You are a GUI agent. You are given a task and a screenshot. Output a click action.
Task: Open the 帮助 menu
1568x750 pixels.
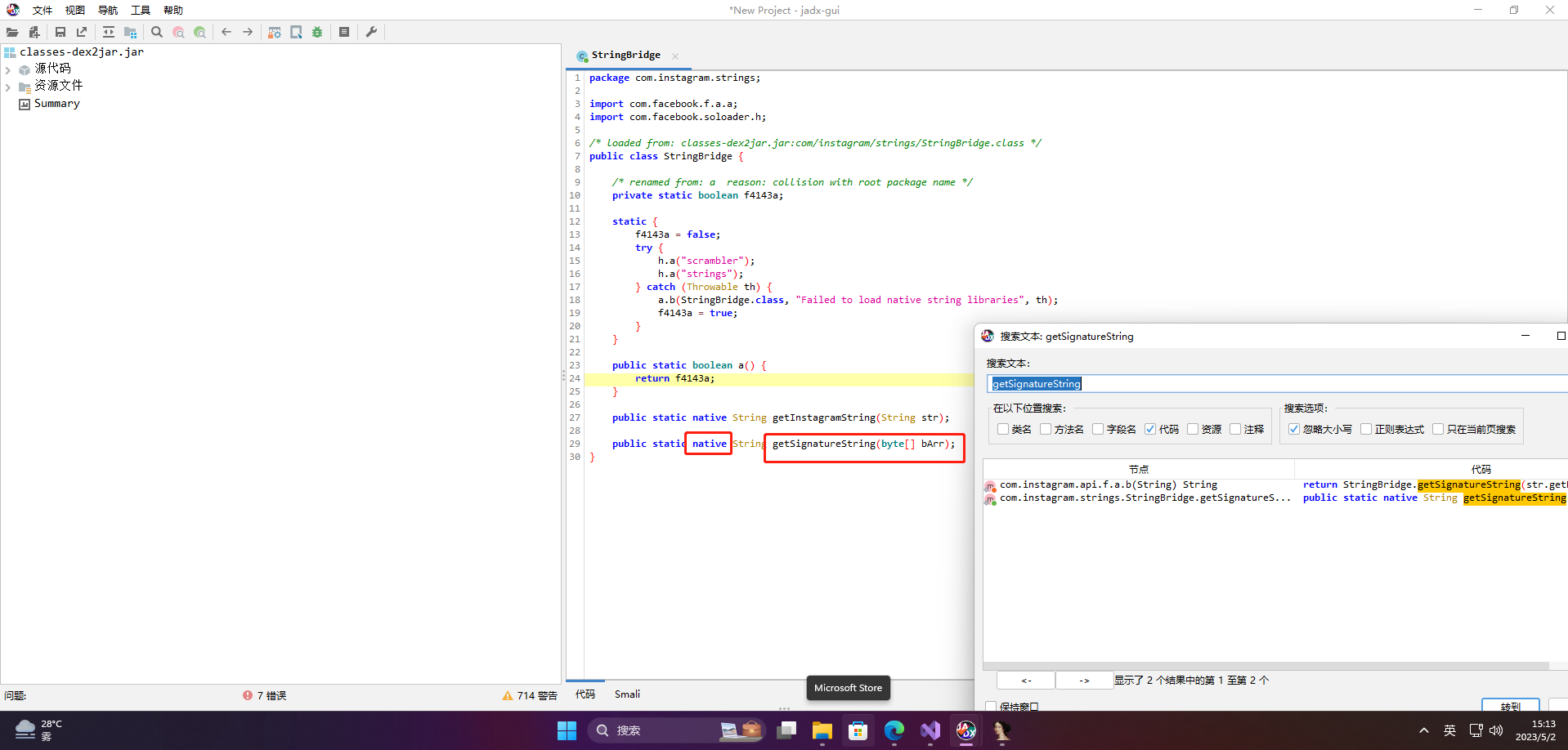[x=173, y=10]
